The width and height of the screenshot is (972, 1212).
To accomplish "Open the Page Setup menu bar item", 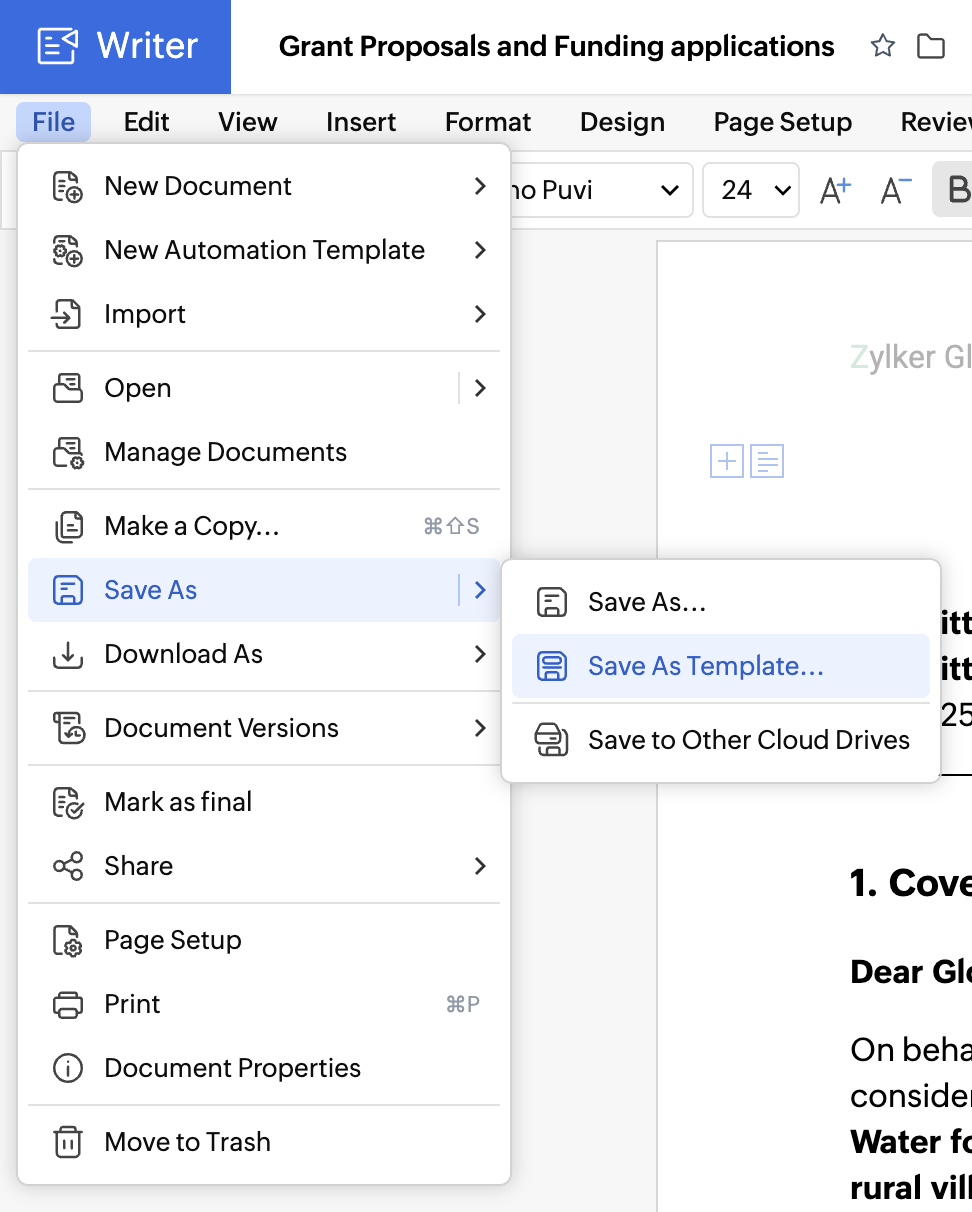I will (783, 122).
